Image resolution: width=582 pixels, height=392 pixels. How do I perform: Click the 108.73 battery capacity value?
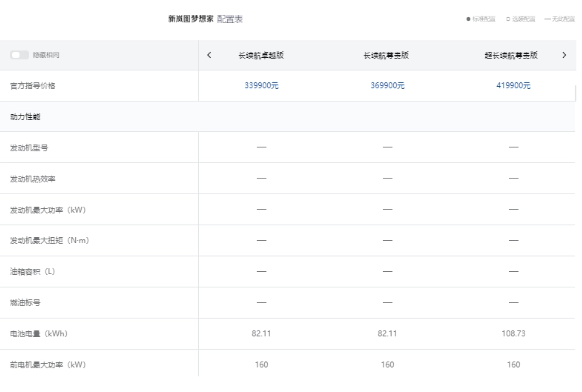pyautogui.click(x=513, y=333)
